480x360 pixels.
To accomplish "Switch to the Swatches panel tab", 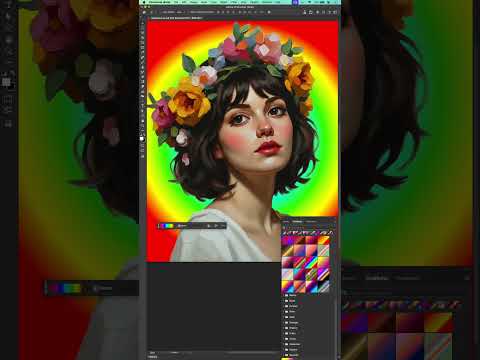I will pos(286,221).
